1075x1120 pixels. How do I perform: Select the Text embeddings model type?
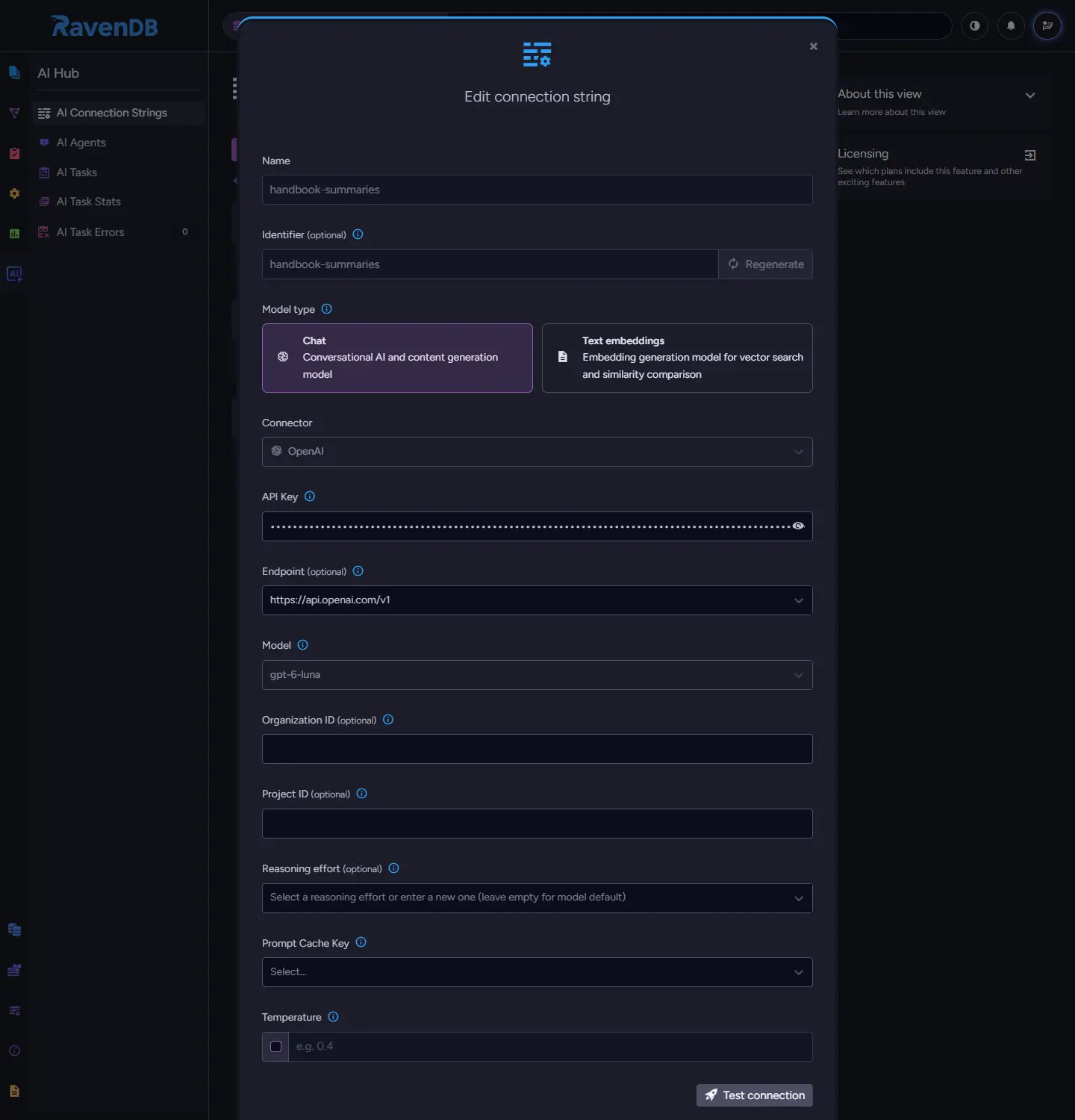click(677, 358)
